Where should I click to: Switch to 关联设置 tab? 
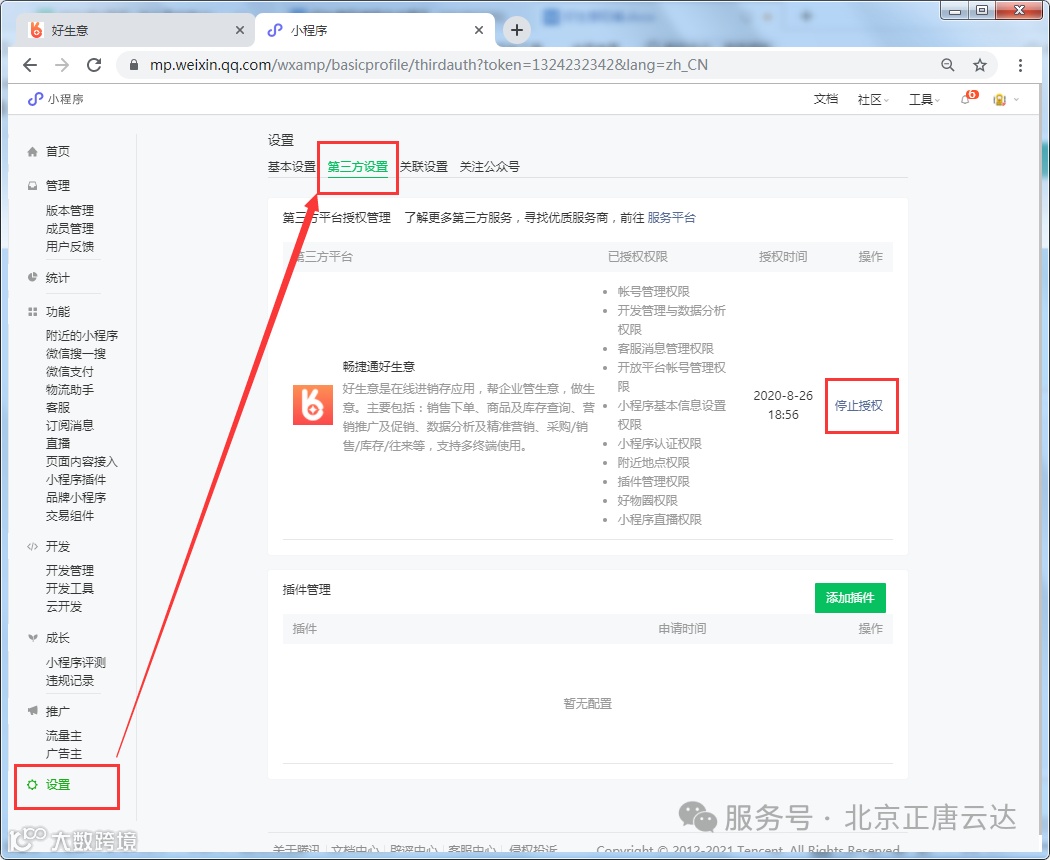(x=423, y=167)
